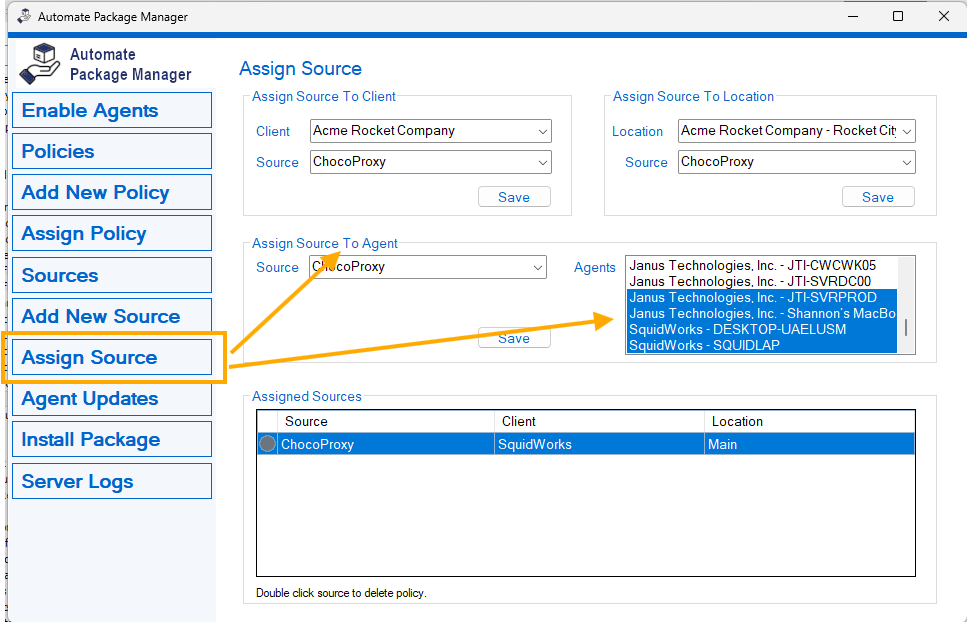The height and width of the screenshot is (622, 967).
Task: View the Server Logs
Action: click(x=111, y=481)
